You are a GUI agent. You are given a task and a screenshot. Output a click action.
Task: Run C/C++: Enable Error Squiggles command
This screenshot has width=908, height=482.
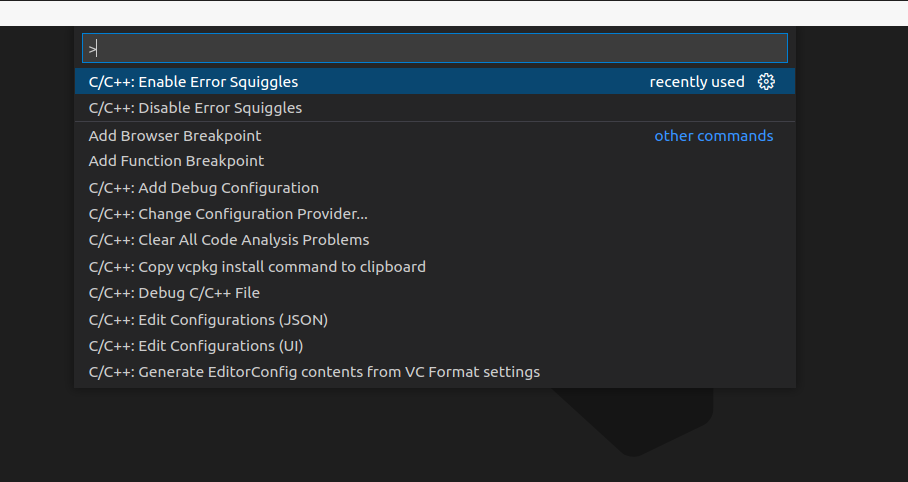coord(193,82)
